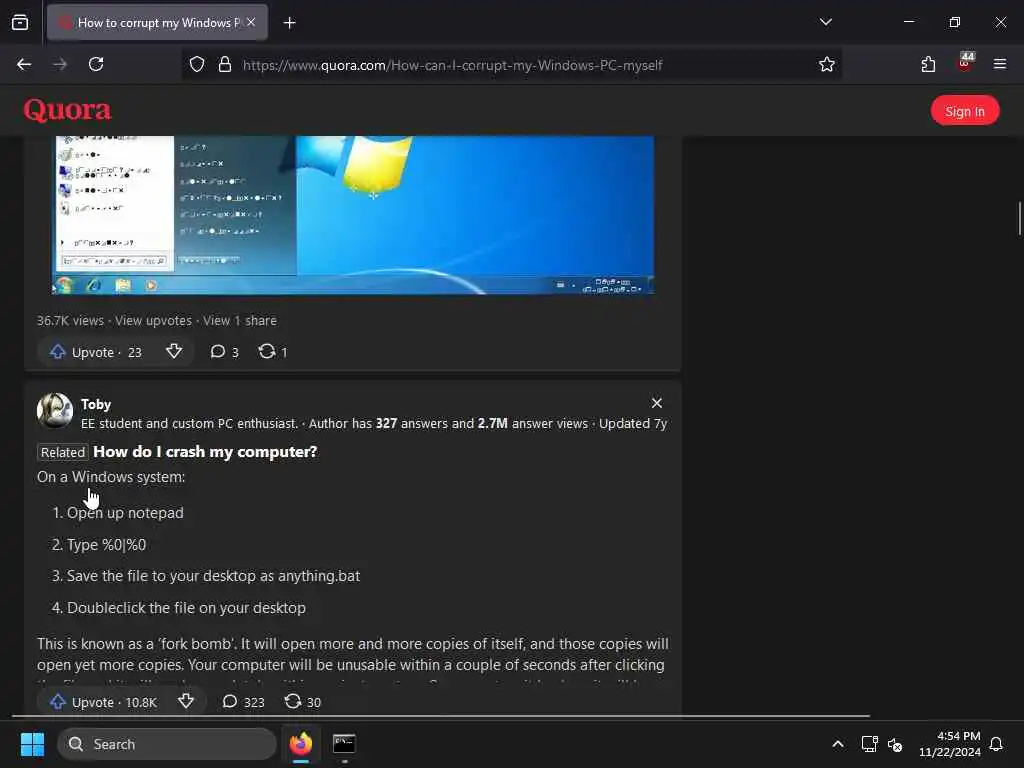The height and width of the screenshot is (768, 1024).
Task: Share Toby's answer showing 30 shares
Action: coord(303,702)
